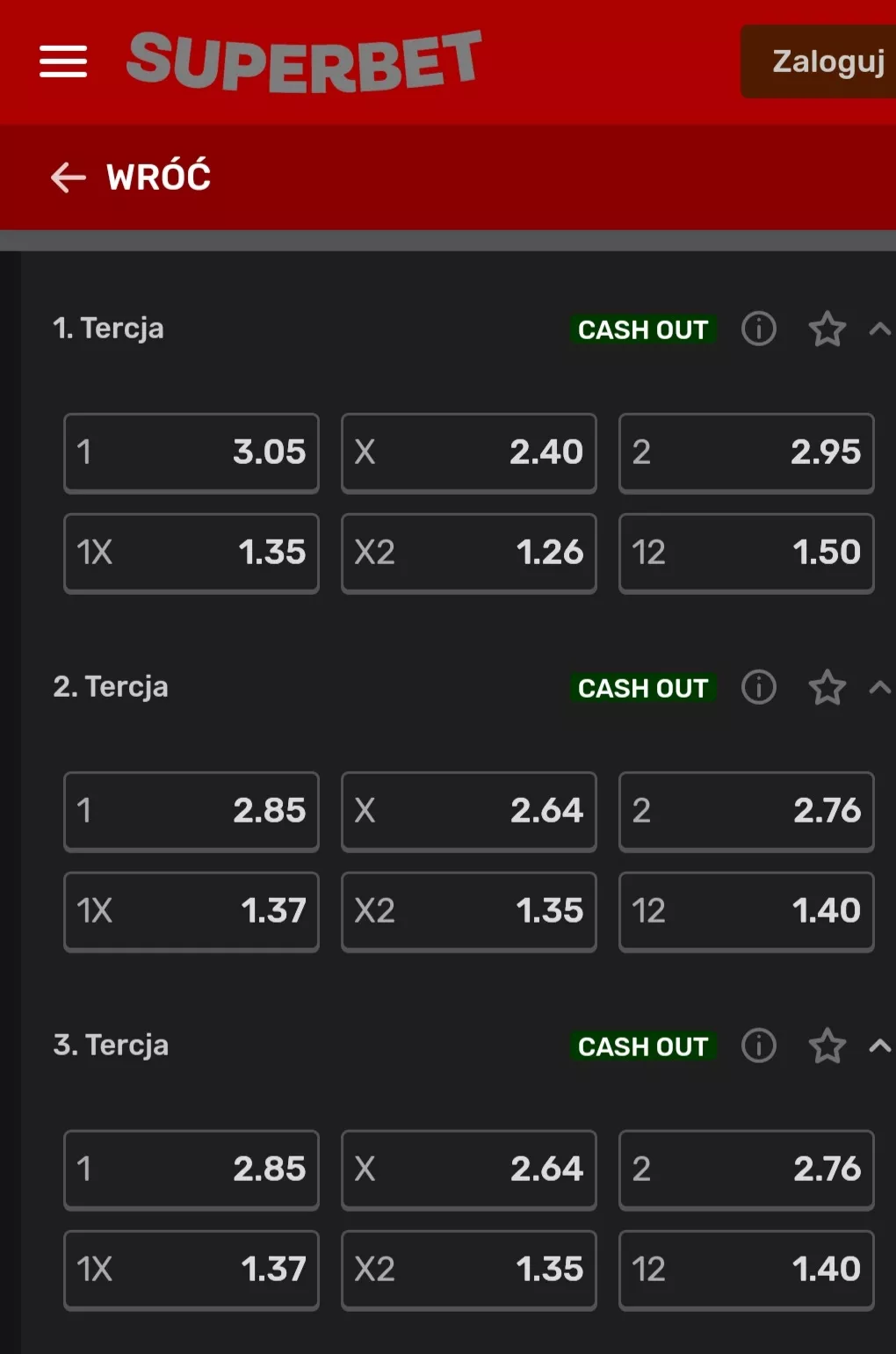Image resolution: width=896 pixels, height=1354 pixels.
Task: Click the back arrow icon
Action: click(67, 177)
